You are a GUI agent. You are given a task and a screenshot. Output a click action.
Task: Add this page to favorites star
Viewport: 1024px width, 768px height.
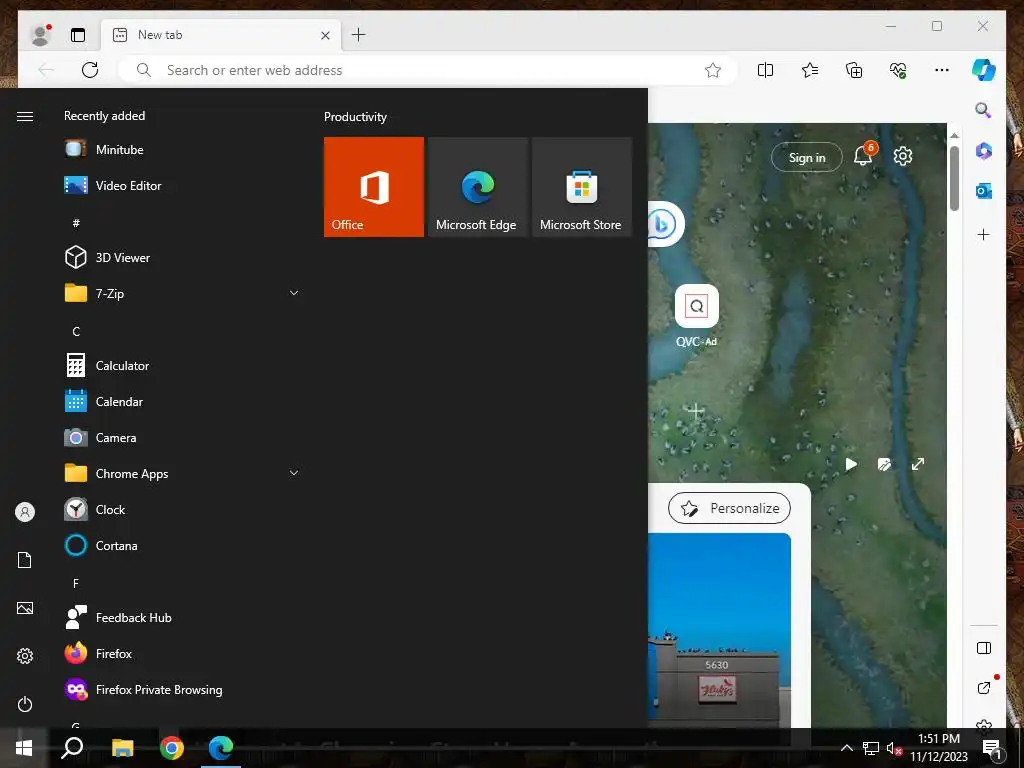(712, 70)
